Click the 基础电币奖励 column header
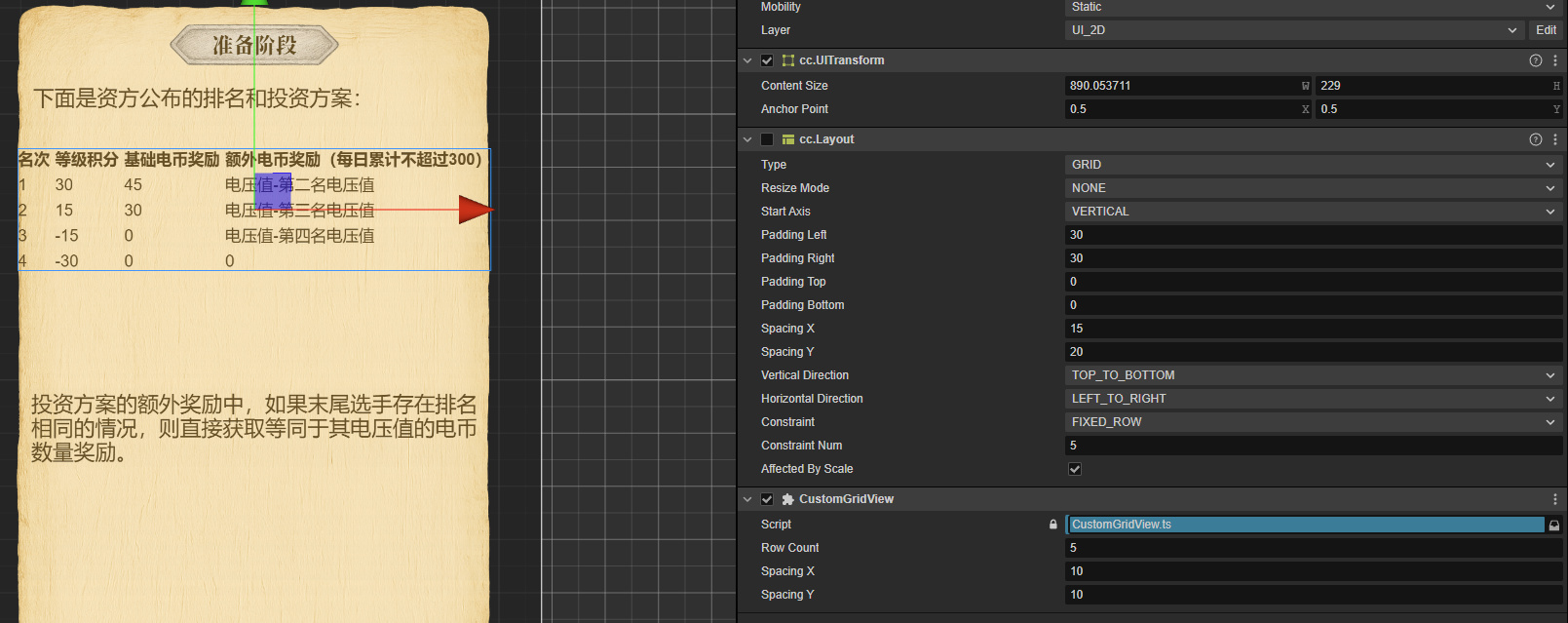This screenshot has width=1568, height=623. point(172,159)
